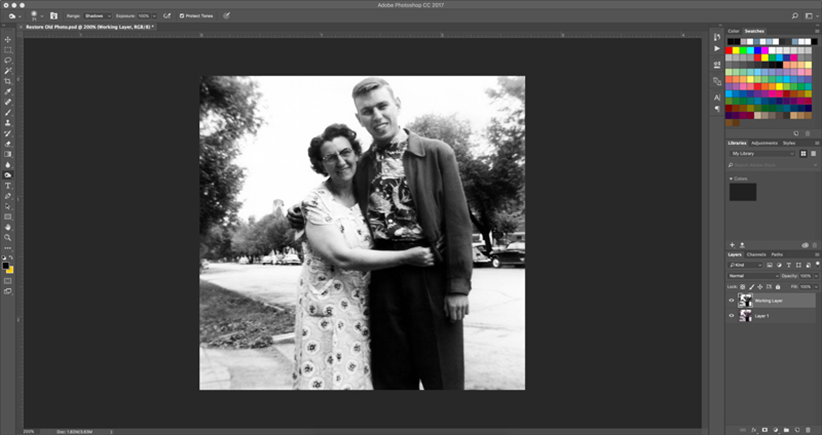Select the Path Selection tool
Screen dimensions: 822x435
point(8,206)
